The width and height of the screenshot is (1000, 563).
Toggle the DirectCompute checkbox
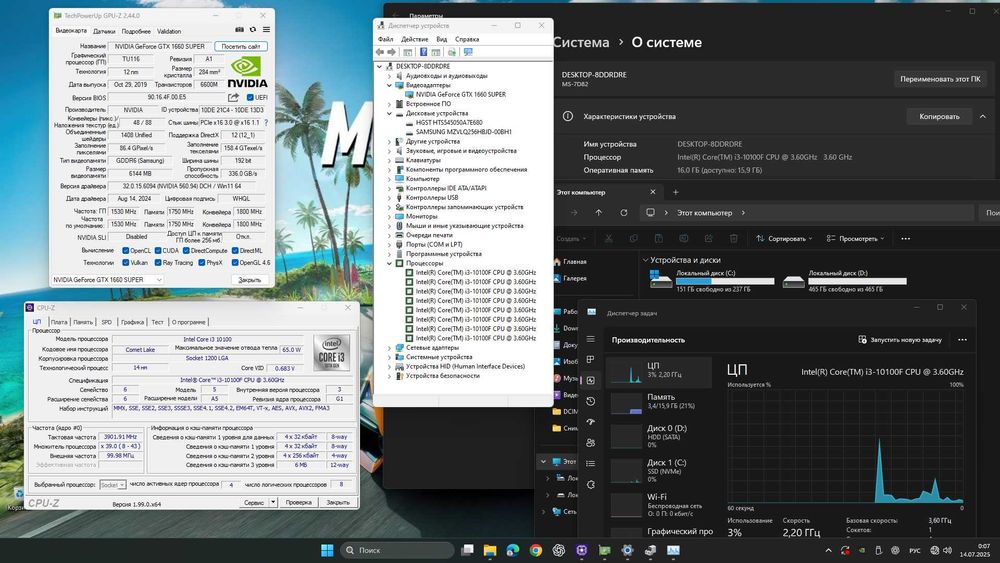click(186, 251)
